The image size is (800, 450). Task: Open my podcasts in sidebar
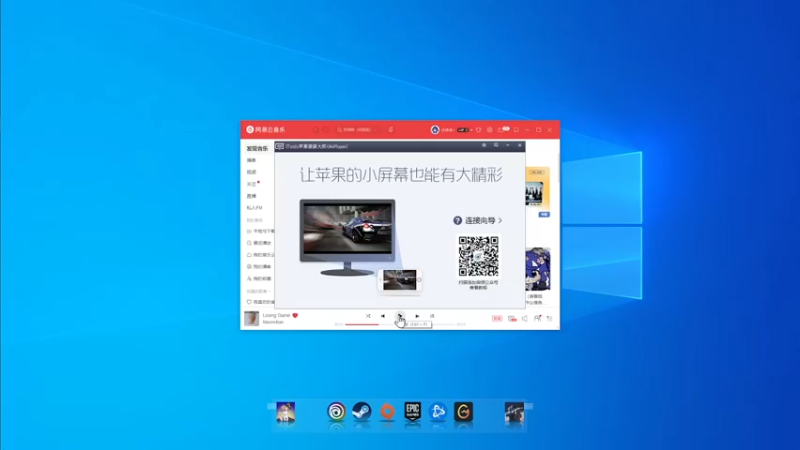pyautogui.click(x=259, y=266)
